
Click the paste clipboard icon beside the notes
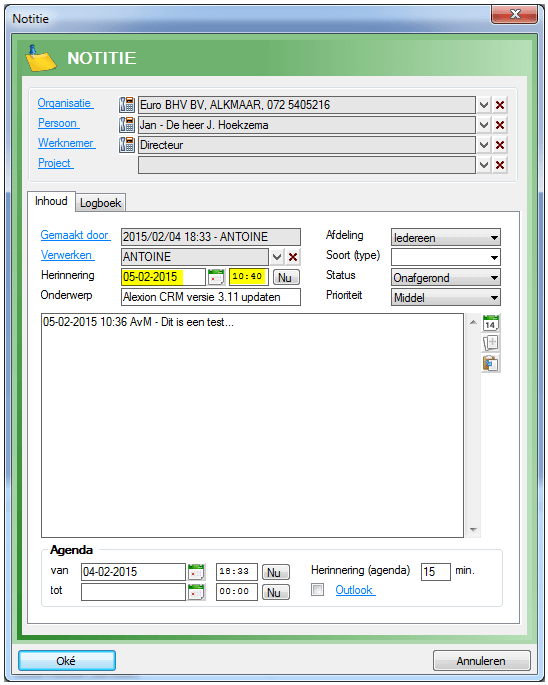point(491,363)
